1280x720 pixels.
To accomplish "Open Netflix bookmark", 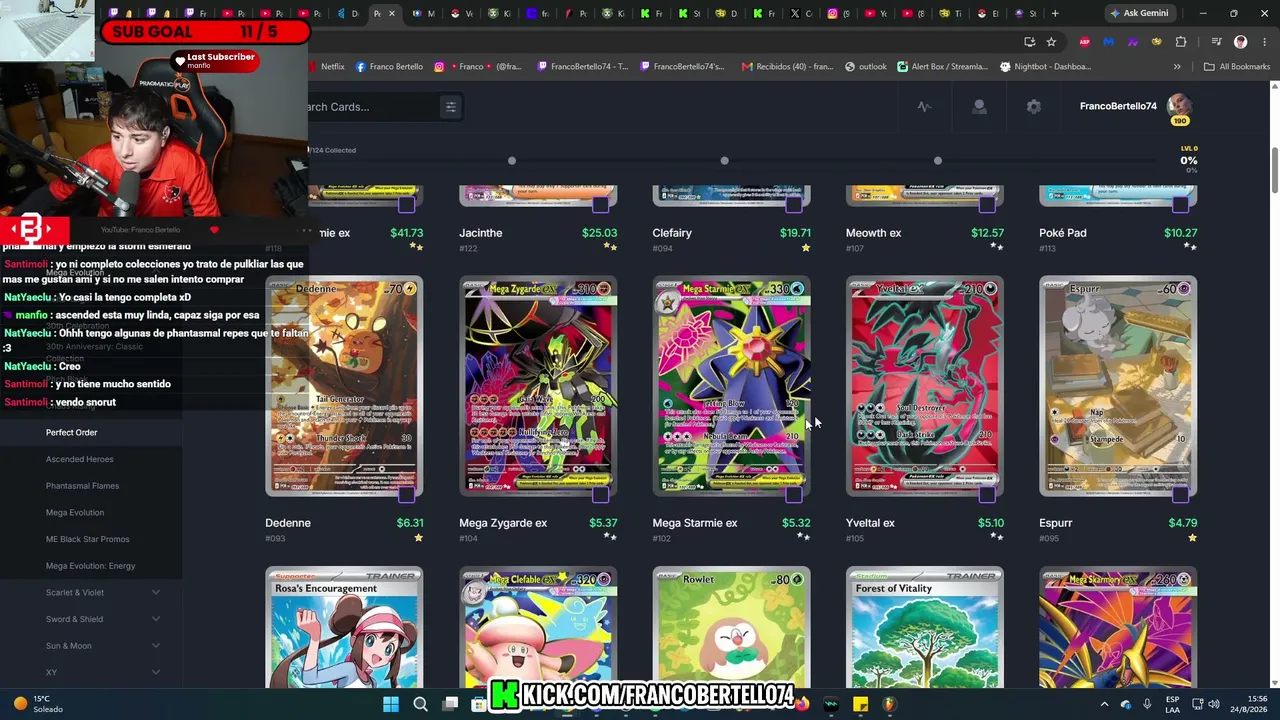I will point(326,67).
